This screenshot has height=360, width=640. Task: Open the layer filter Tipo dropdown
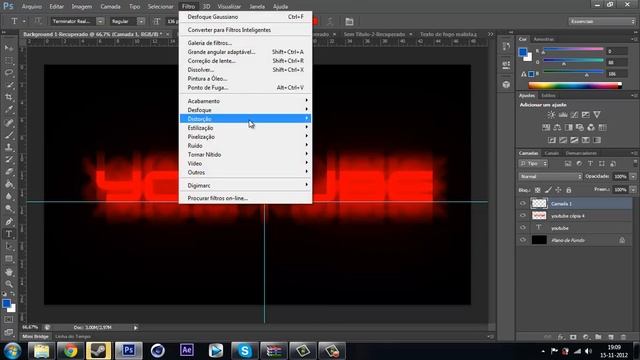(533, 164)
